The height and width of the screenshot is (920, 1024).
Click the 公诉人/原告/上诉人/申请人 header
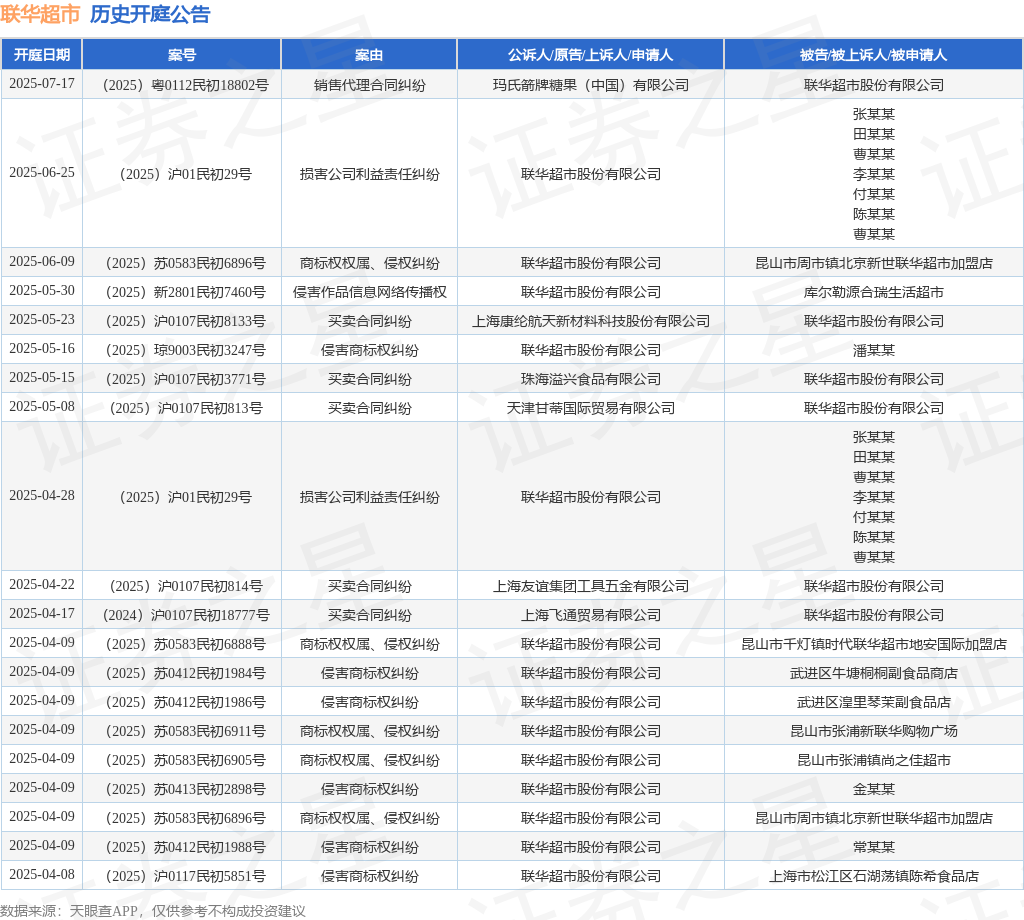[590, 55]
